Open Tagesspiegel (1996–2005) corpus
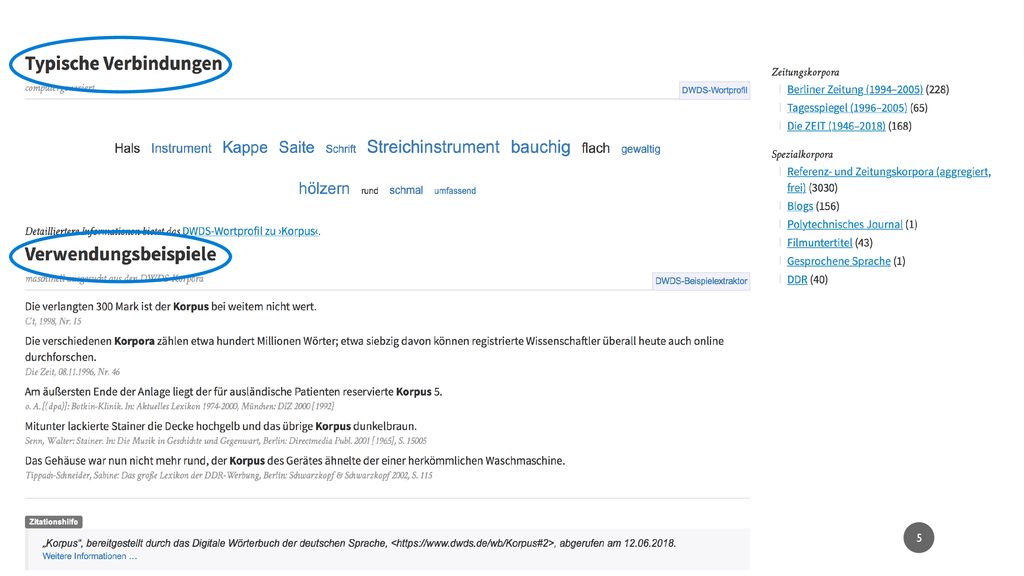The width and height of the screenshot is (1024, 576). coord(847,108)
